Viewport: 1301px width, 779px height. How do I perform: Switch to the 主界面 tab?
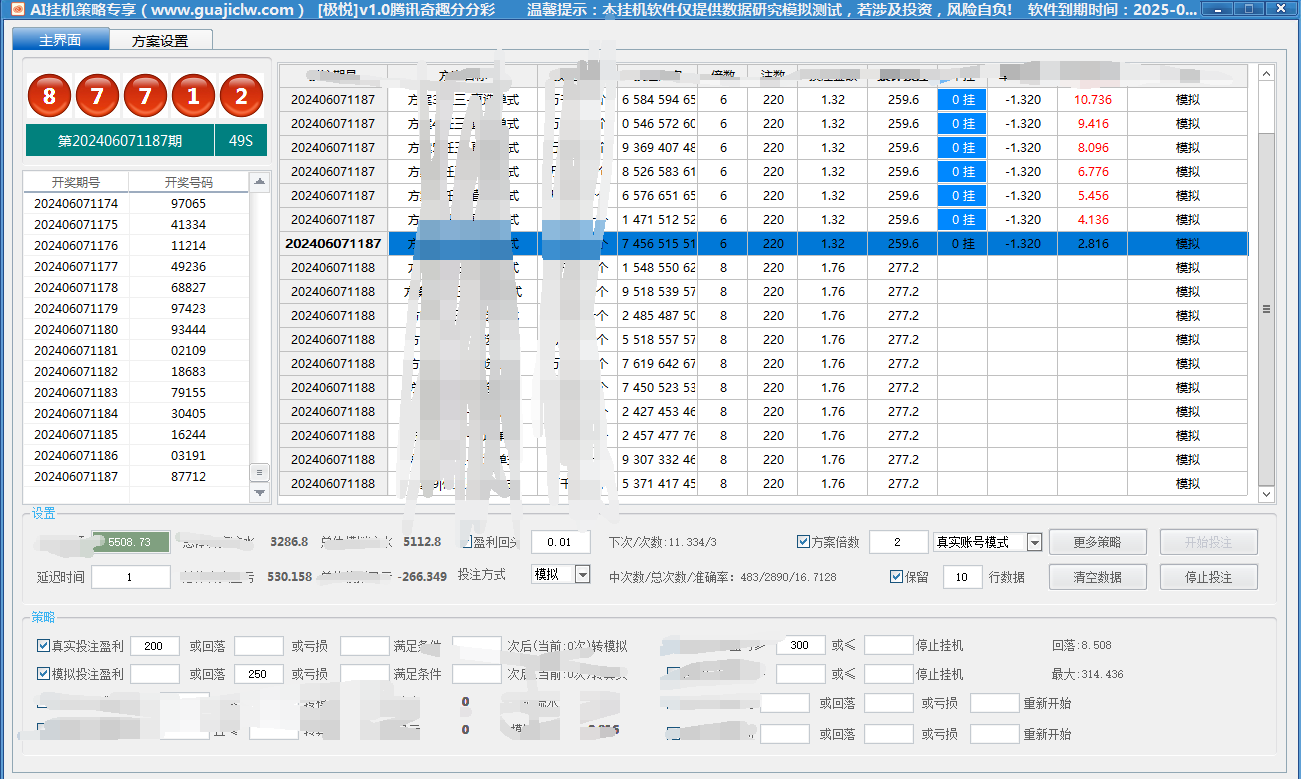click(x=61, y=41)
